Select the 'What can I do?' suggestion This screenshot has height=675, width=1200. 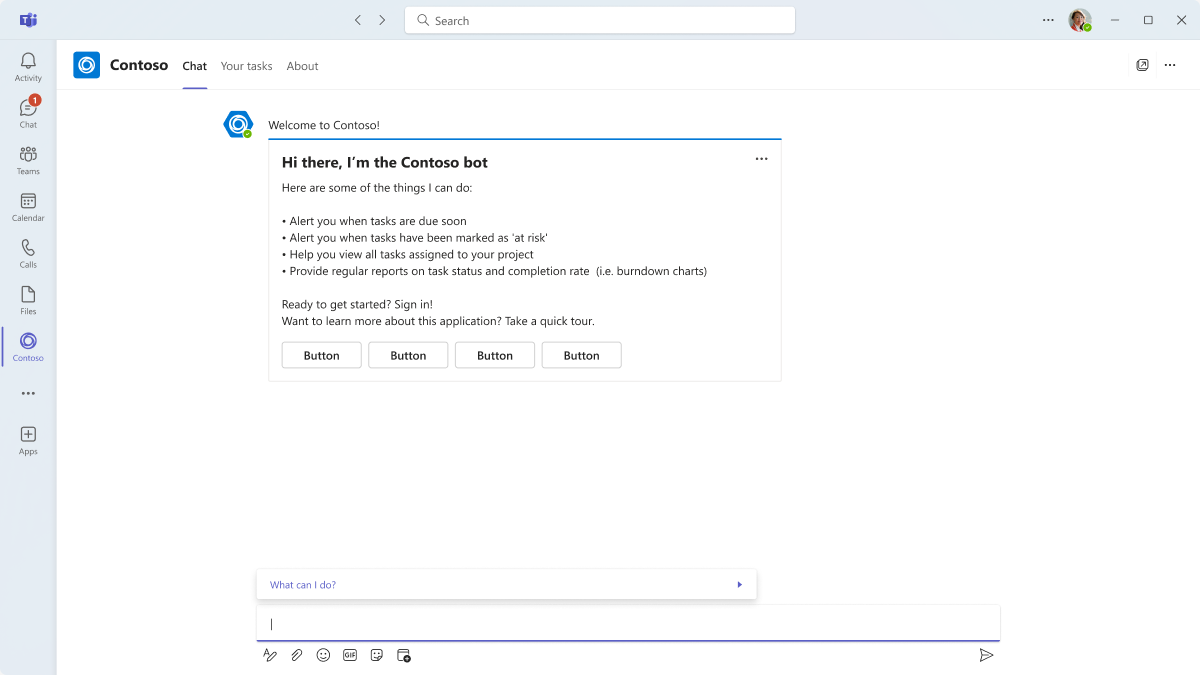[x=506, y=585]
